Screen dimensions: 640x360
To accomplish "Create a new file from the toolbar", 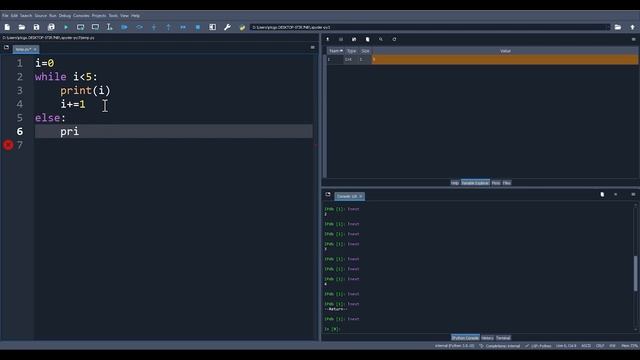I will pos(7,27).
